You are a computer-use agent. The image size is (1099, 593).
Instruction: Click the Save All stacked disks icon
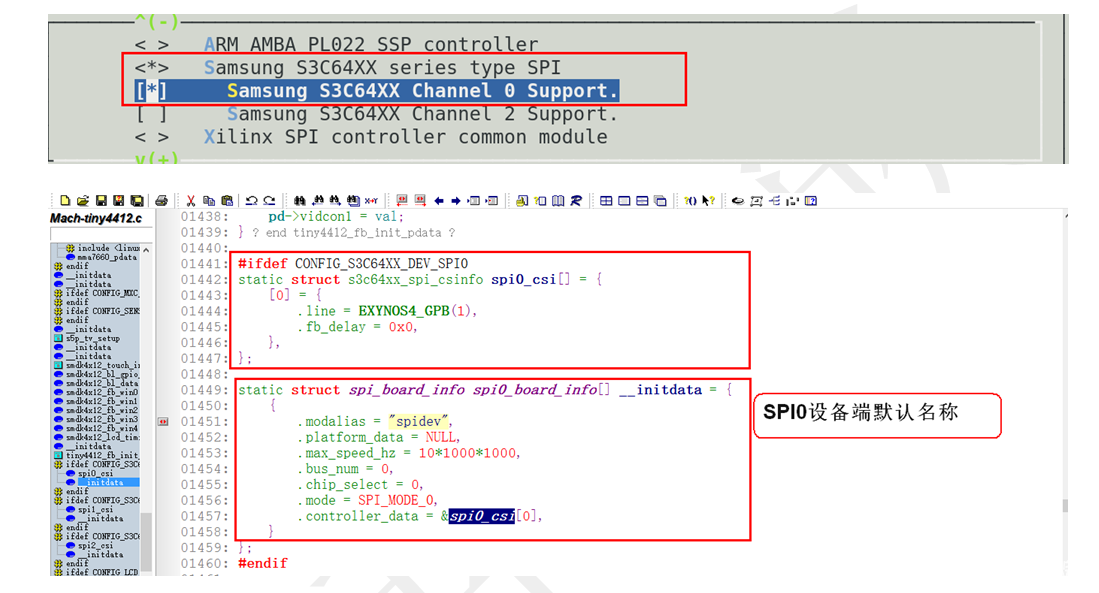137,200
